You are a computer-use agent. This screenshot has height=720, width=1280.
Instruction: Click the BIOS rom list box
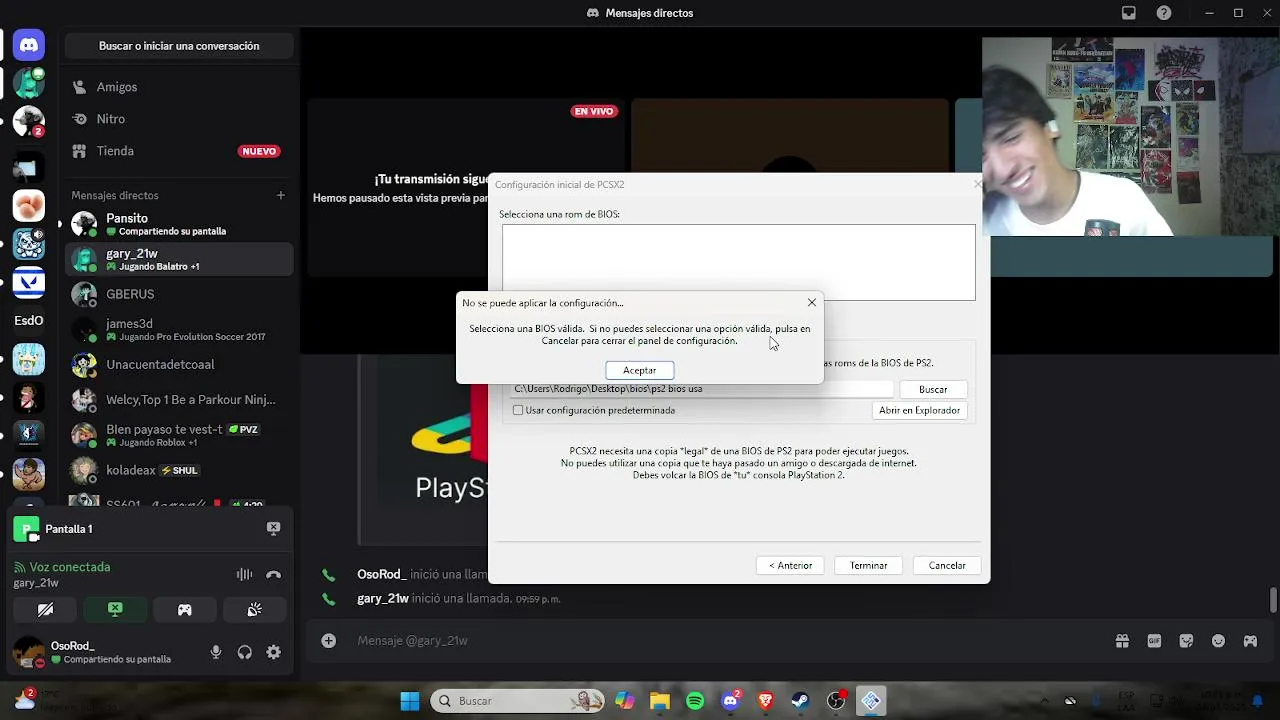pos(738,262)
